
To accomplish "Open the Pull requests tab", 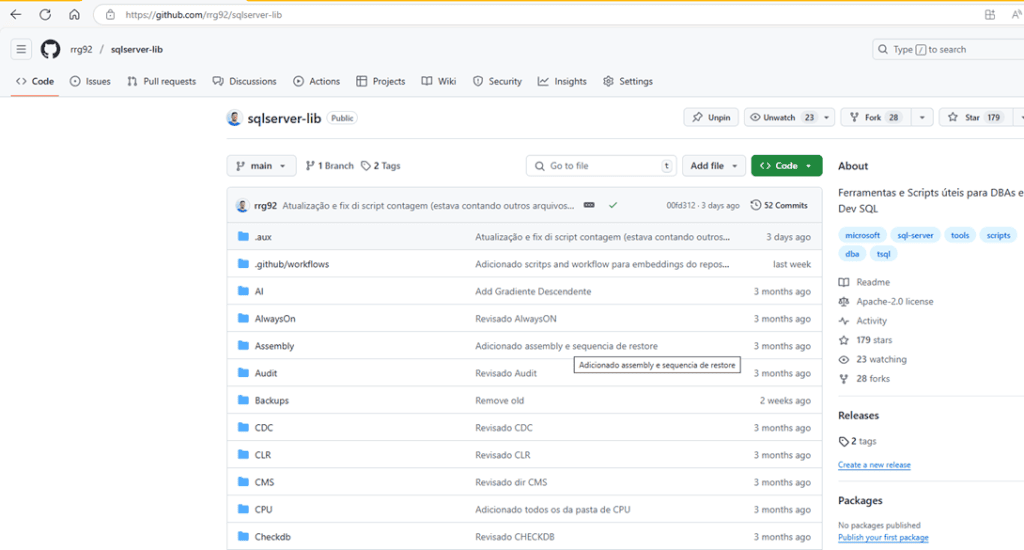I will [x=161, y=81].
